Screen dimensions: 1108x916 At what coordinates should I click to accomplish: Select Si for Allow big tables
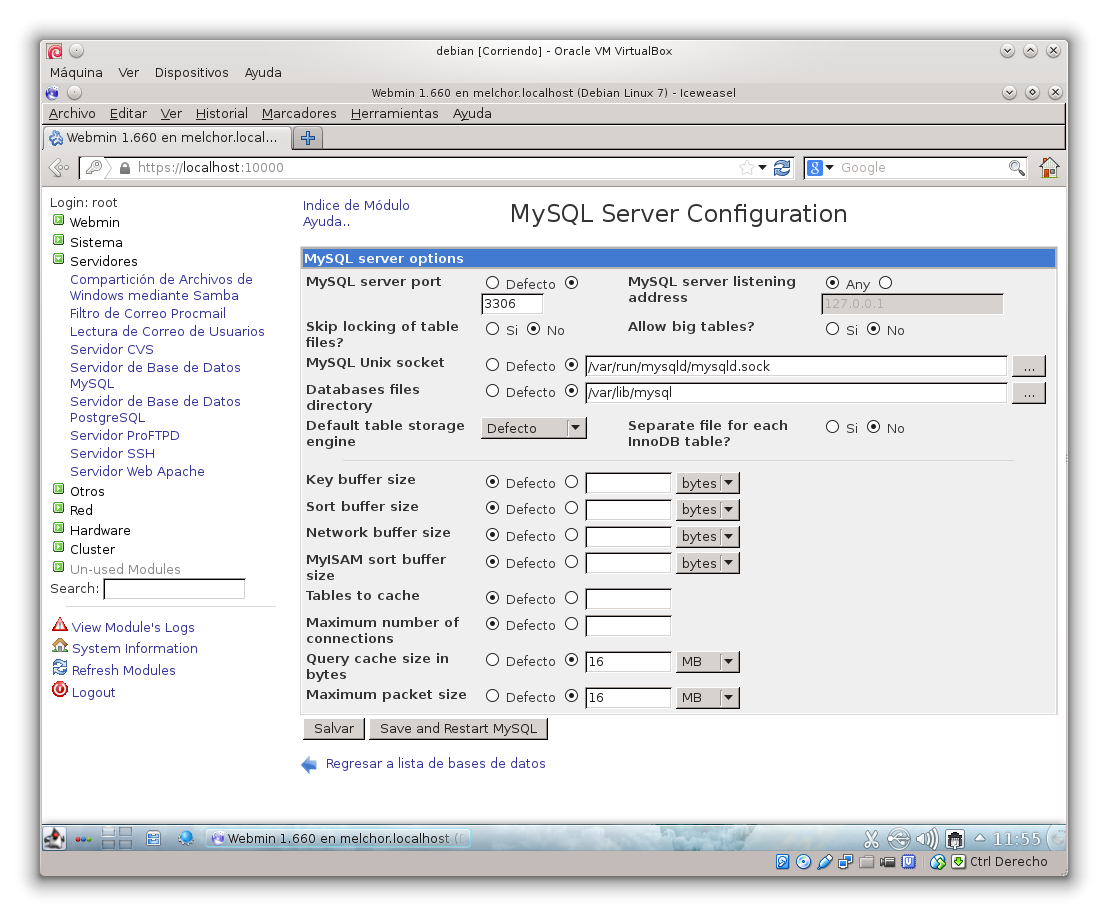[x=832, y=329]
